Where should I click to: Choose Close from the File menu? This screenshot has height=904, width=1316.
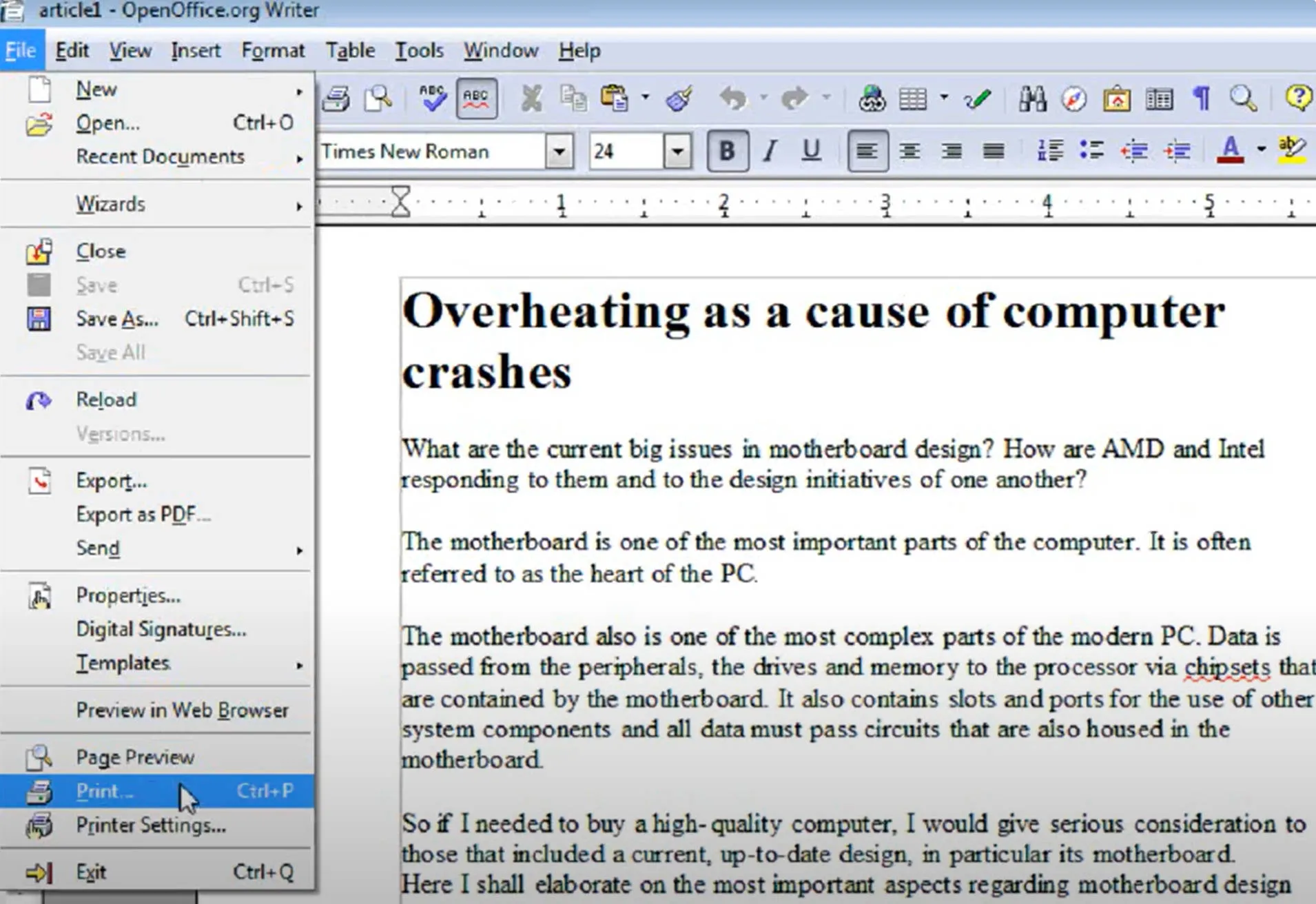[157, 251]
